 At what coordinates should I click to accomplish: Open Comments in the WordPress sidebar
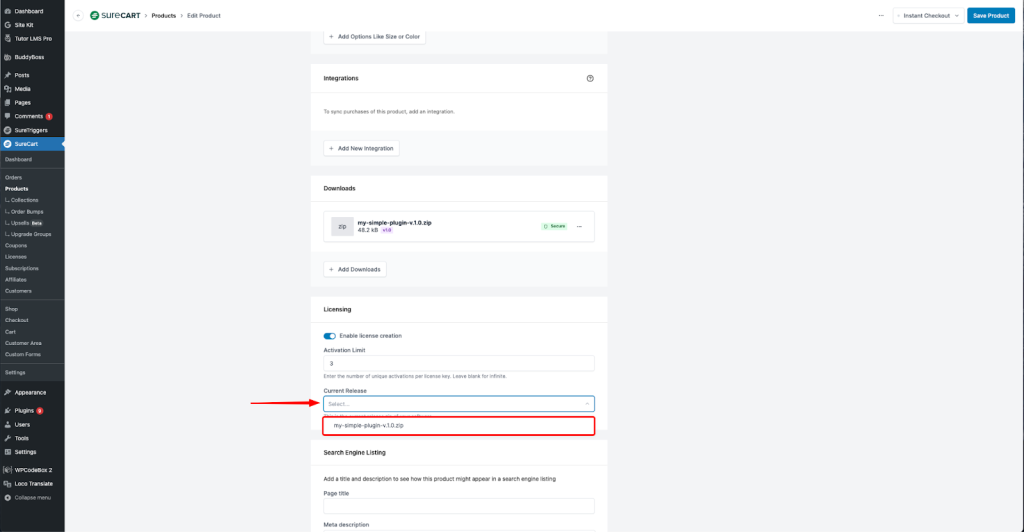tap(28, 116)
